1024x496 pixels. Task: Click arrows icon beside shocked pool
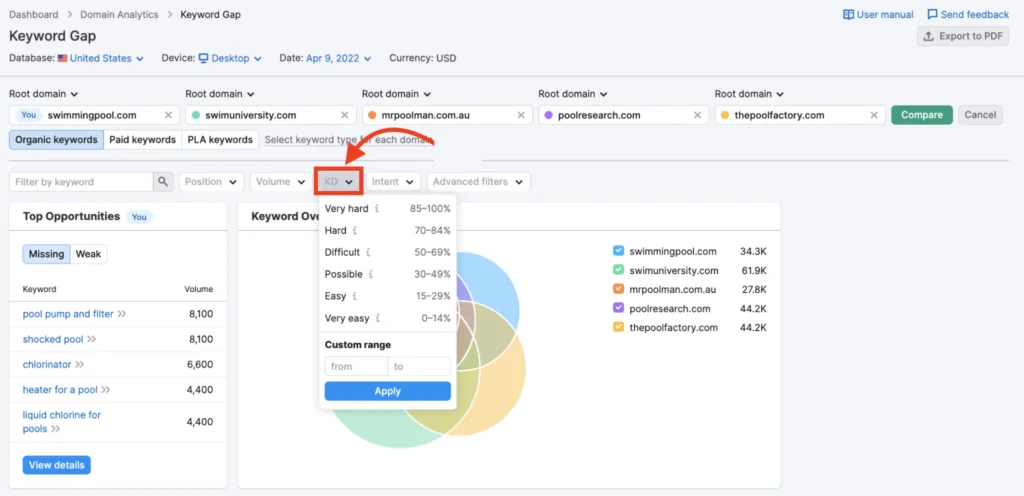91,339
